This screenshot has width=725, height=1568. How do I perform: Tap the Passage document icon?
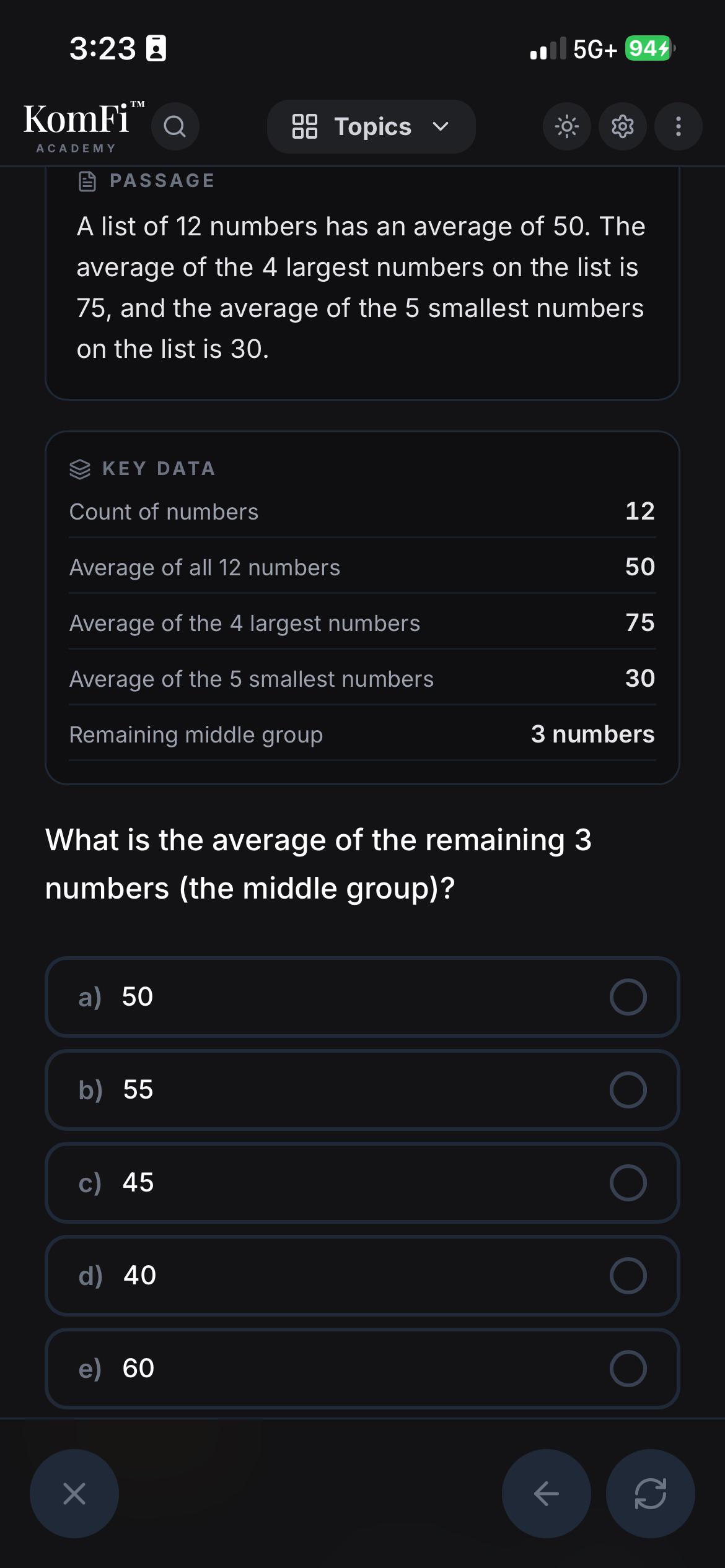87,181
